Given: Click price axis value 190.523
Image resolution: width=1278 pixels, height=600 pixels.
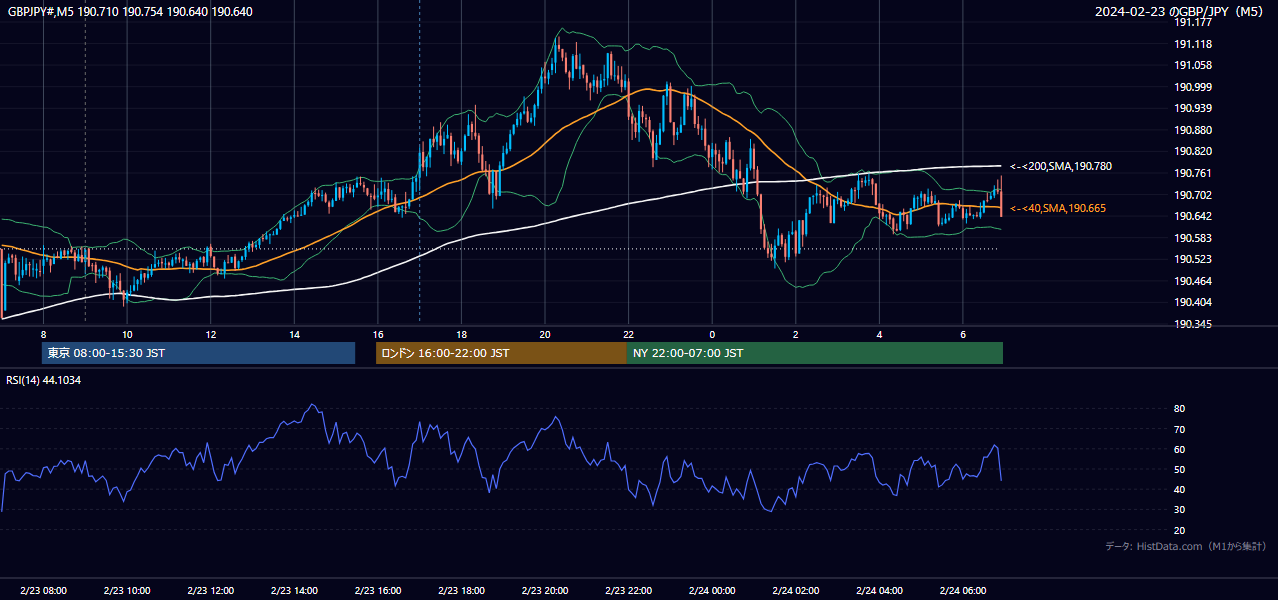Looking at the screenshot, I should pos(1192,259).
